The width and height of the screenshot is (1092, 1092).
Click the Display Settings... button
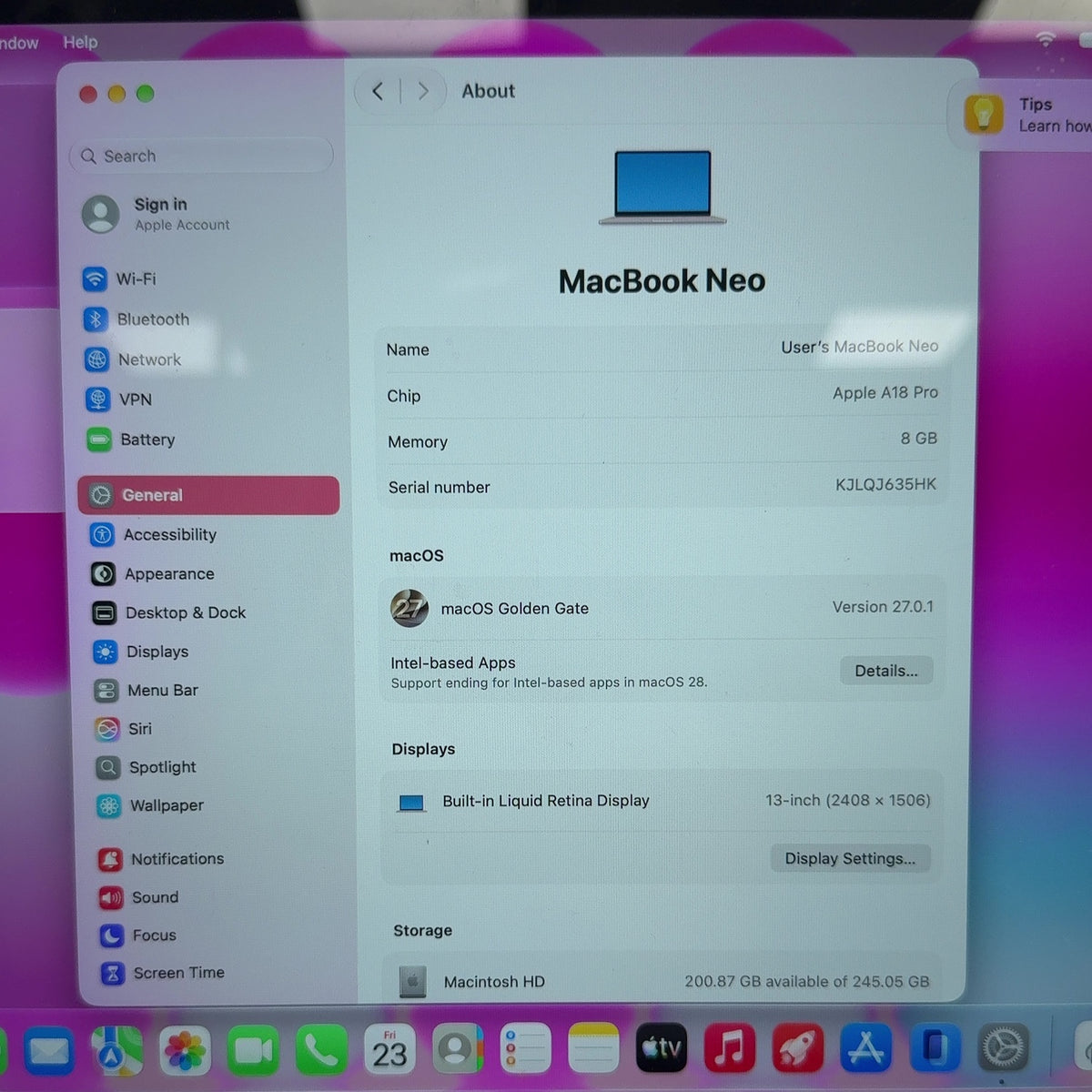(x=850, y=858)
